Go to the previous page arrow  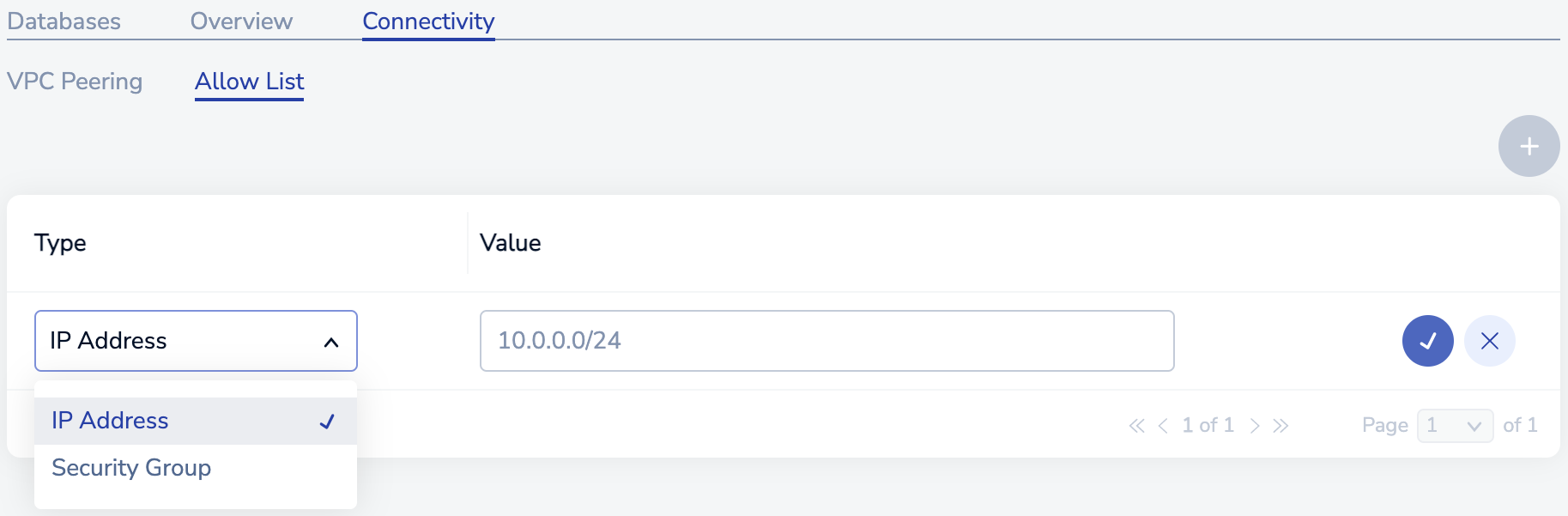tap(1163, 426)
